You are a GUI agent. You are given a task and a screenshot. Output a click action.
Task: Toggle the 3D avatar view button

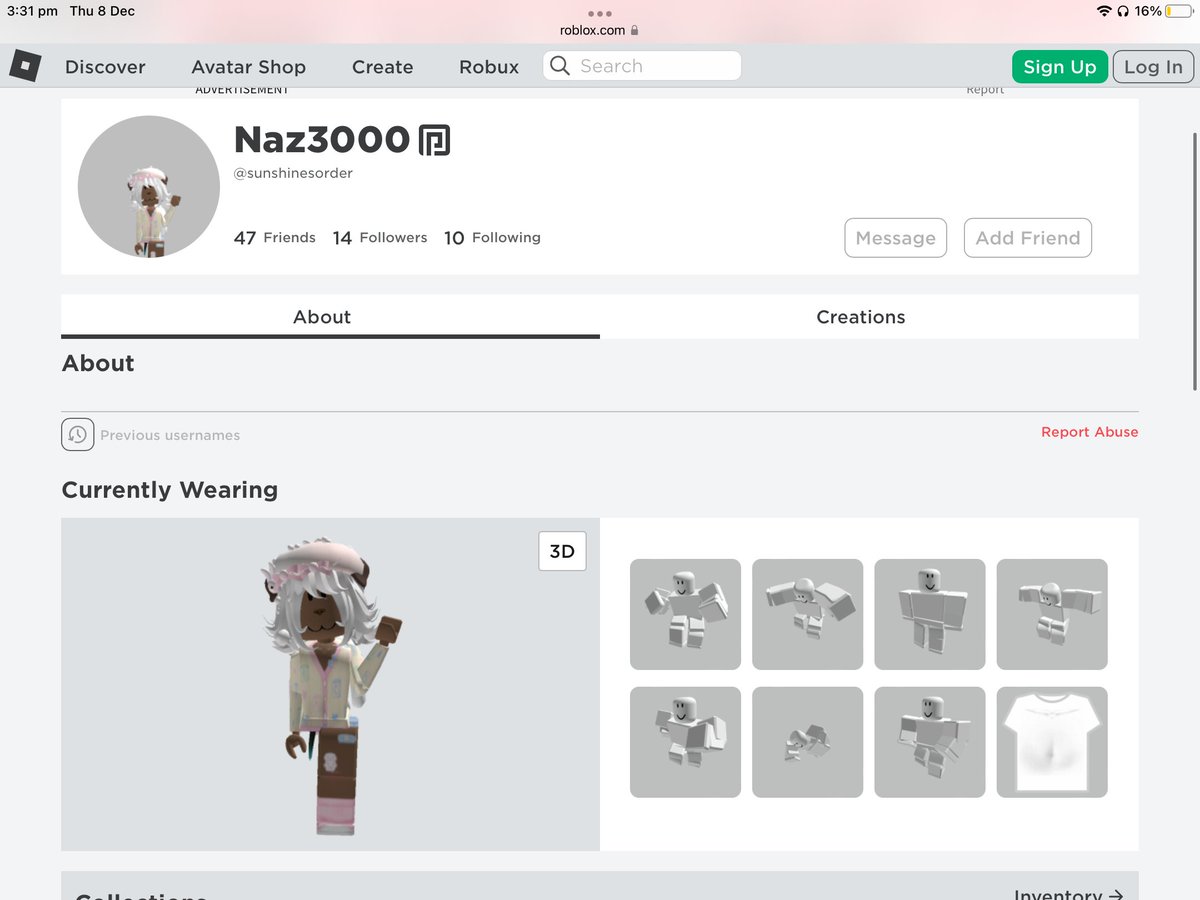tap(562, 552)
